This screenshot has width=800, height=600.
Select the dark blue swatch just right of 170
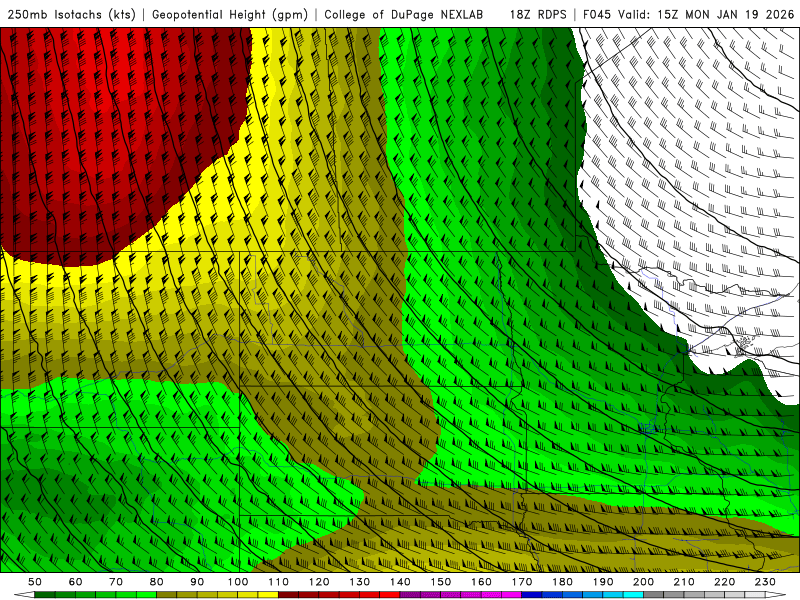(x=532, y=595)
